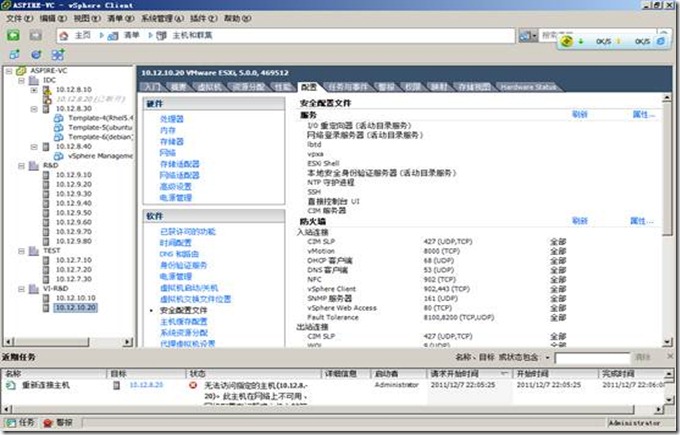This screenshot has height=435, width=680.
Task: Collapse the R&D datacenter node
Action: pos(21,165)
